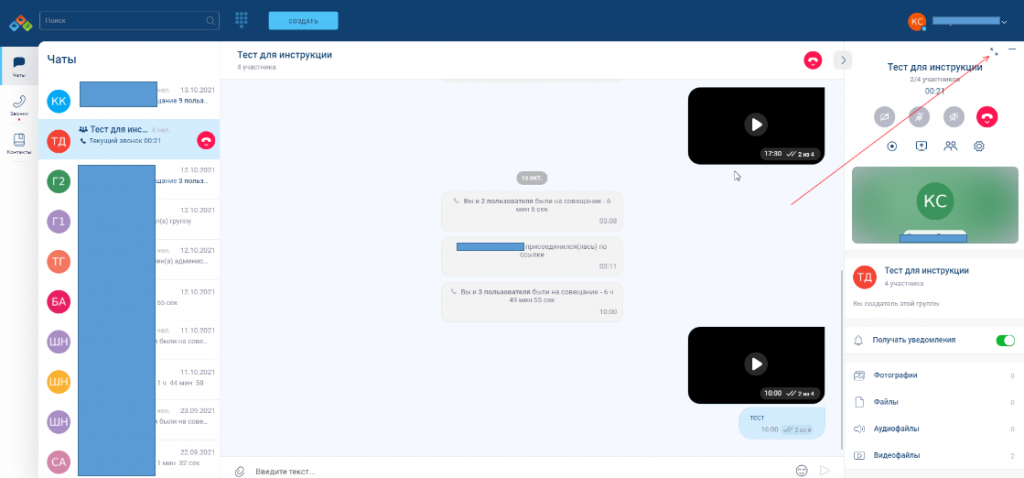The width and height of the screenshot is (1024, 478).
Task: Disable the Получать уведомления switch
Action: pyautogui.click(x=1005, y=340)
